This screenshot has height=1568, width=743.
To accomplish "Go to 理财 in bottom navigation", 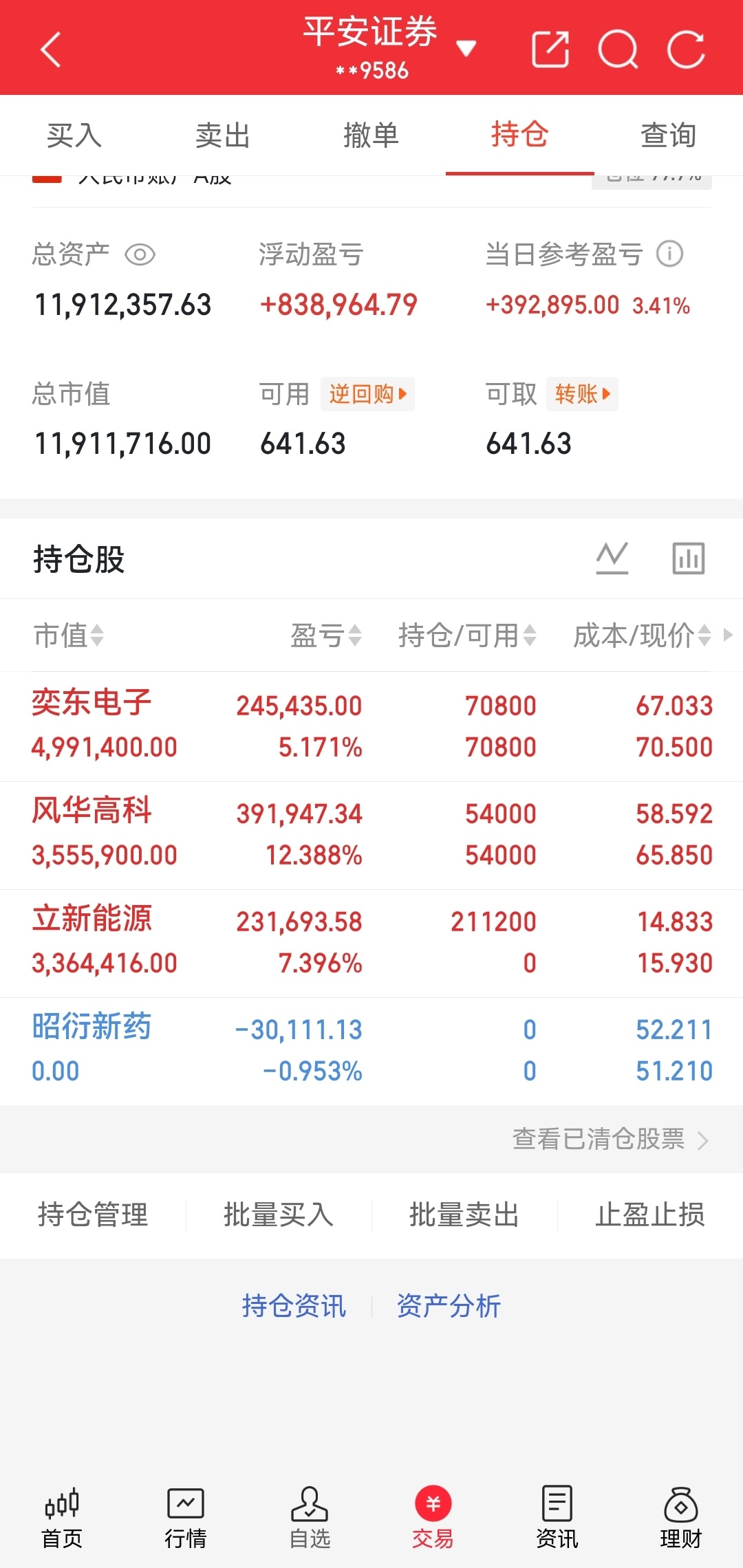I will [x=680, y=1518].
